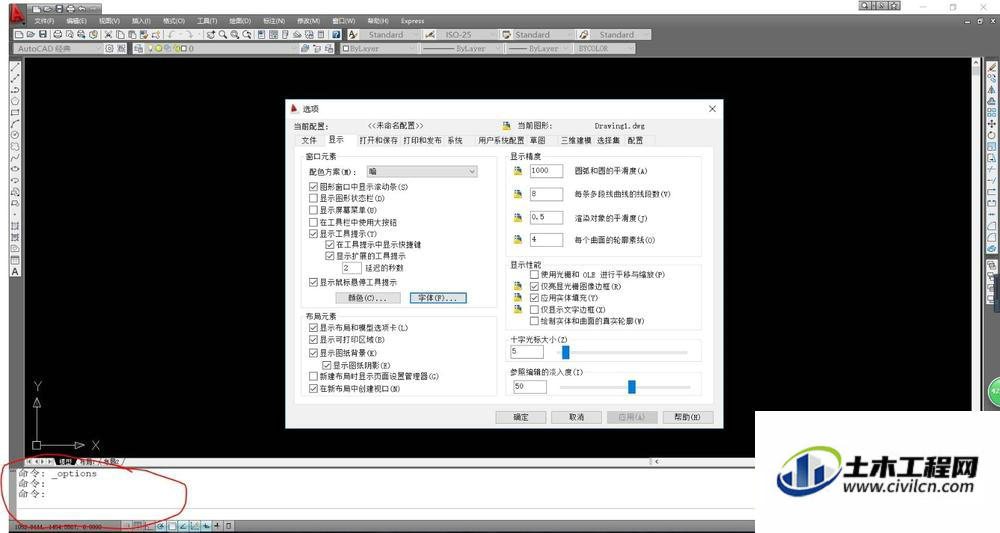The image size is (1000, 533).
Task: Select the Spline tool in draw toolbar
Action: click(15, 157)
